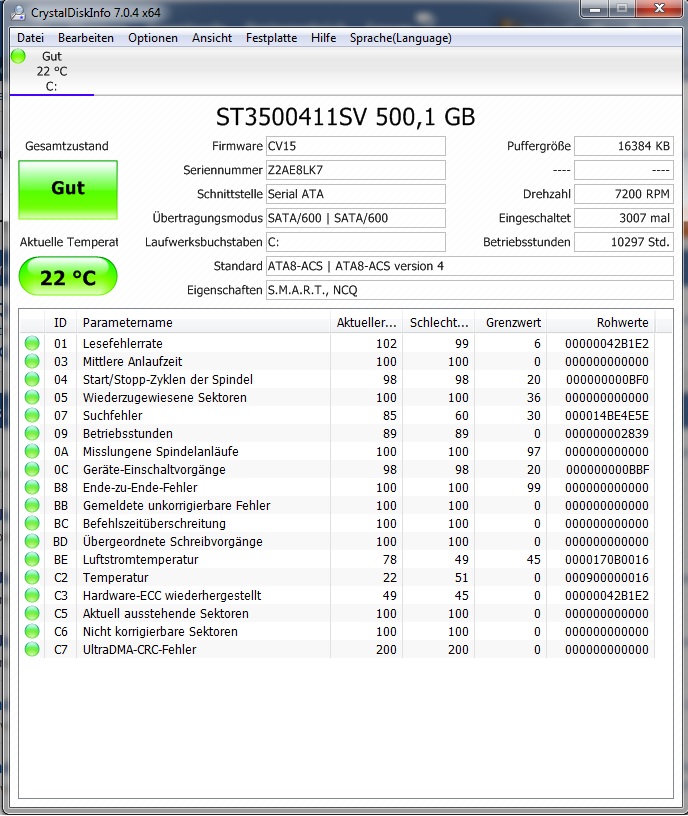Viewport: 688px width, 816px height.
Task: Click the Seriennummer field Z2AE8LK7
Action: pos(356,170)
